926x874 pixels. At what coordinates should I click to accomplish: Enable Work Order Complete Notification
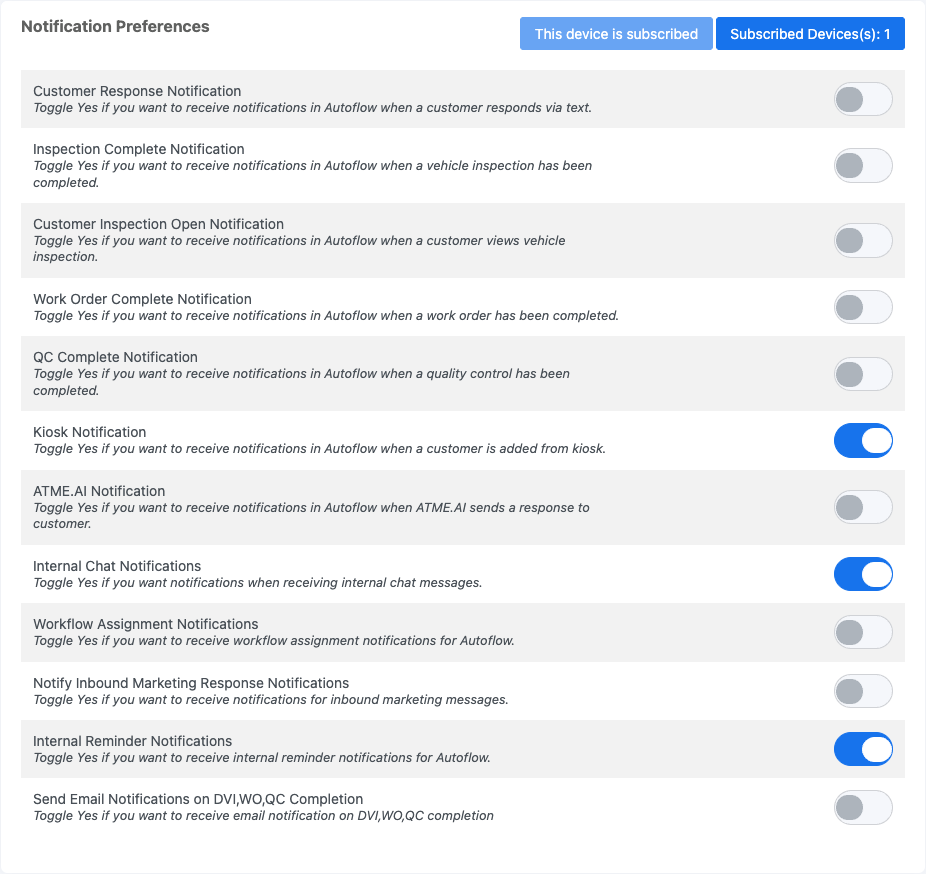(x=862, y=307)
